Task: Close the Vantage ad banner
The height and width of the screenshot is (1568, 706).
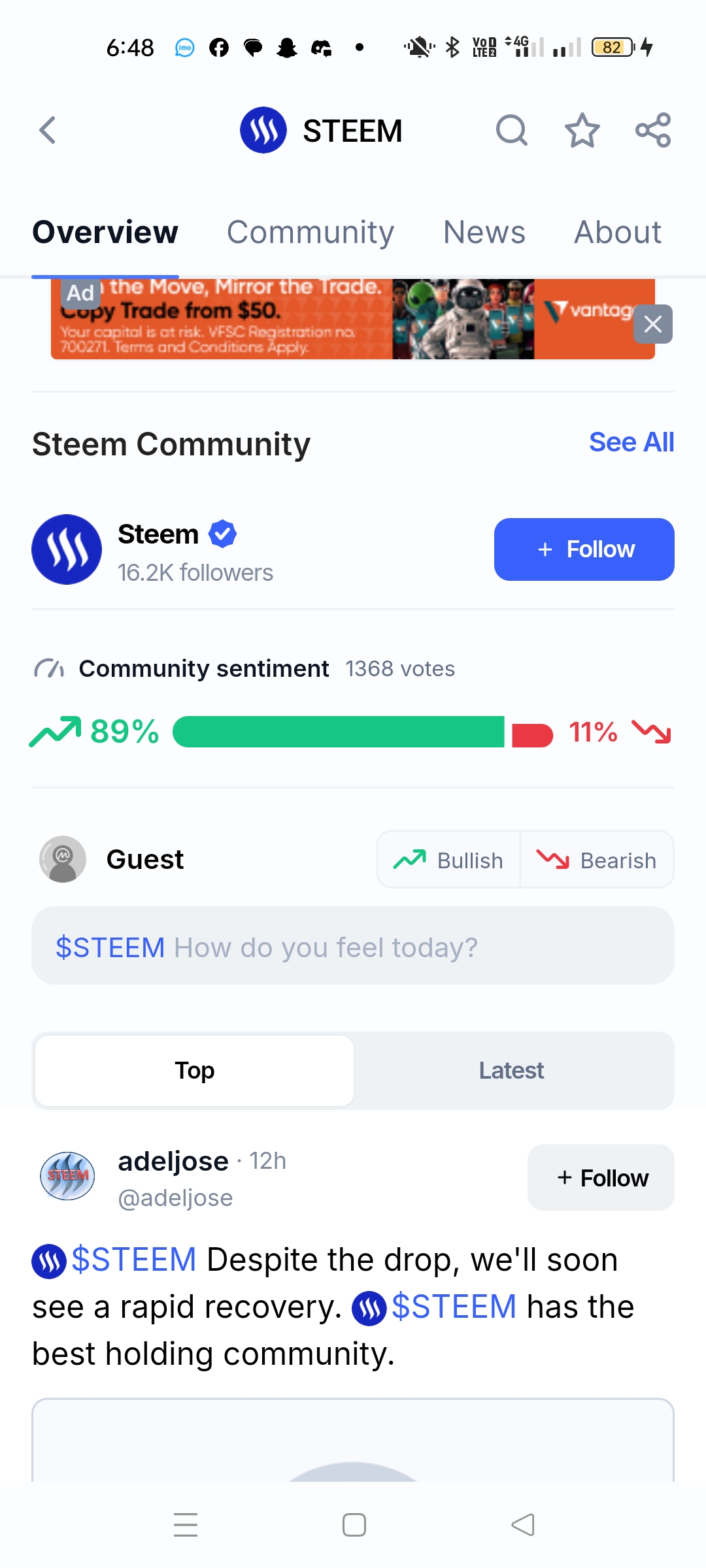Action: (652, 324)
